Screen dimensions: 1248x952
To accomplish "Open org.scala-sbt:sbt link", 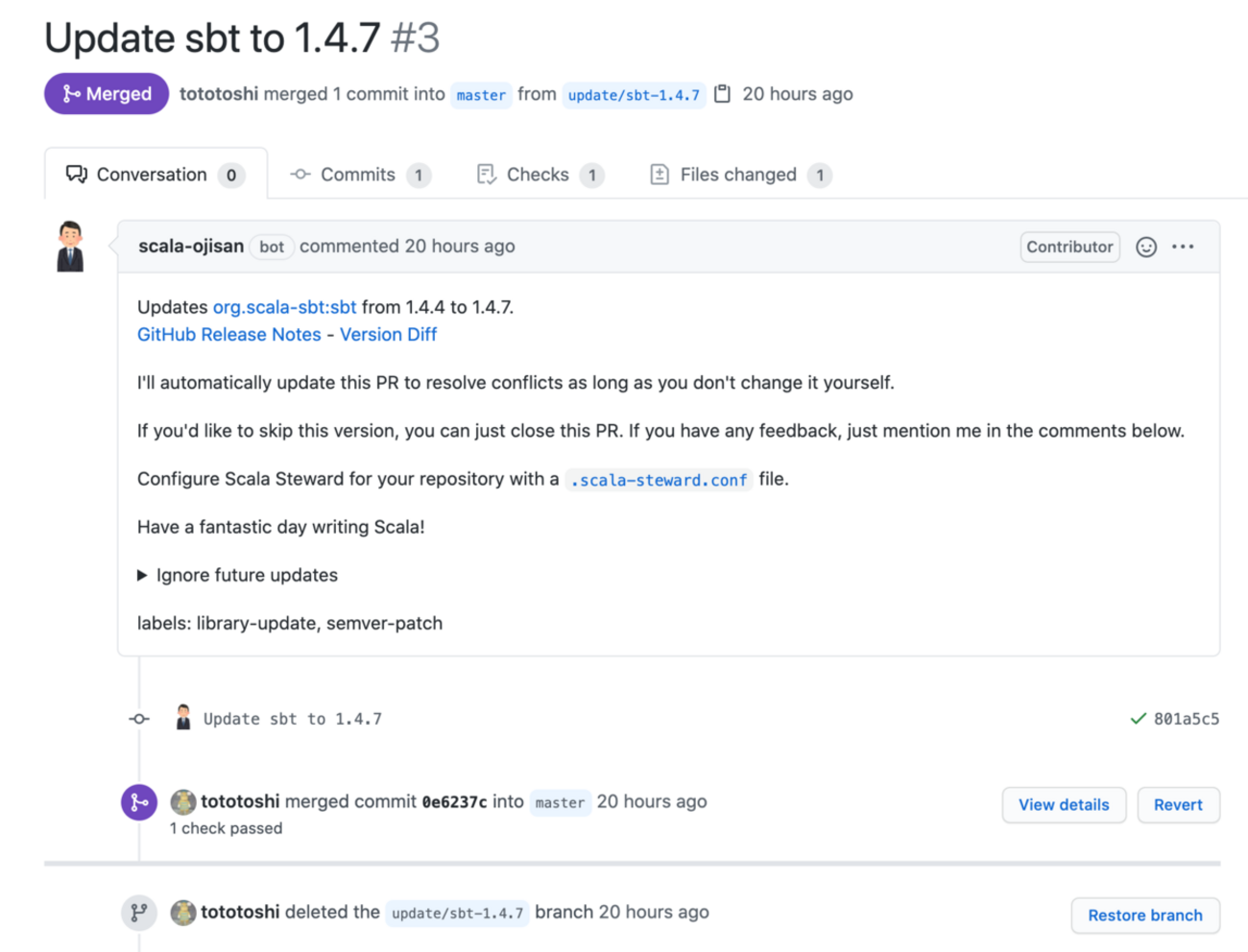I will pyautogui.click(x=284, y=307).
